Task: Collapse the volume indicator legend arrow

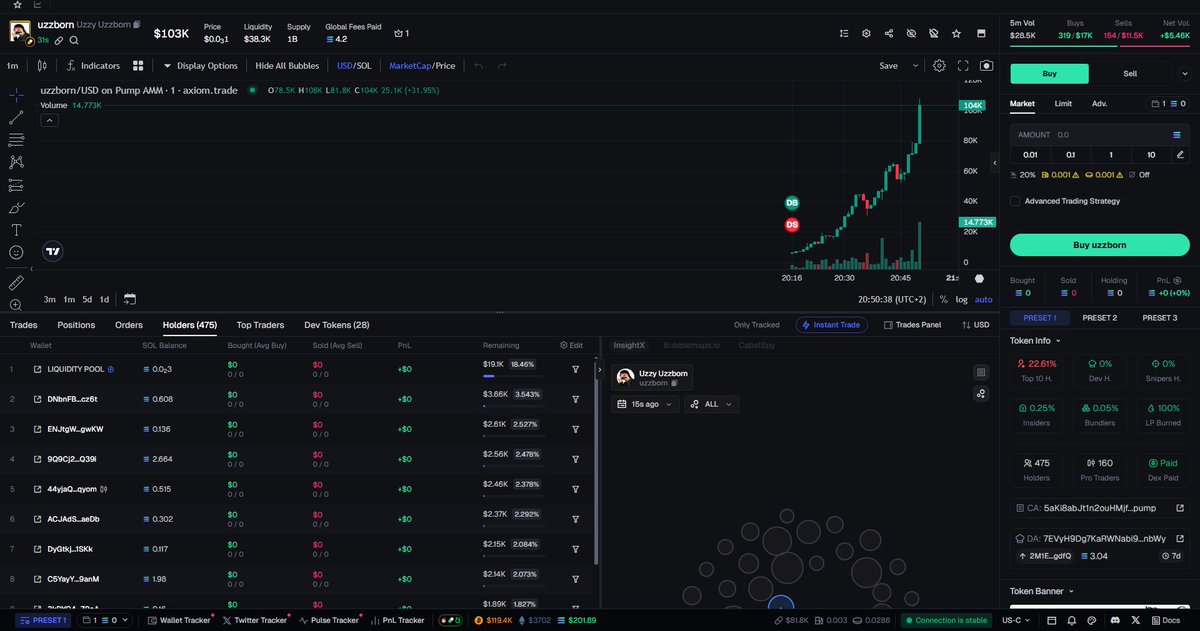Action: coord(49,120)
